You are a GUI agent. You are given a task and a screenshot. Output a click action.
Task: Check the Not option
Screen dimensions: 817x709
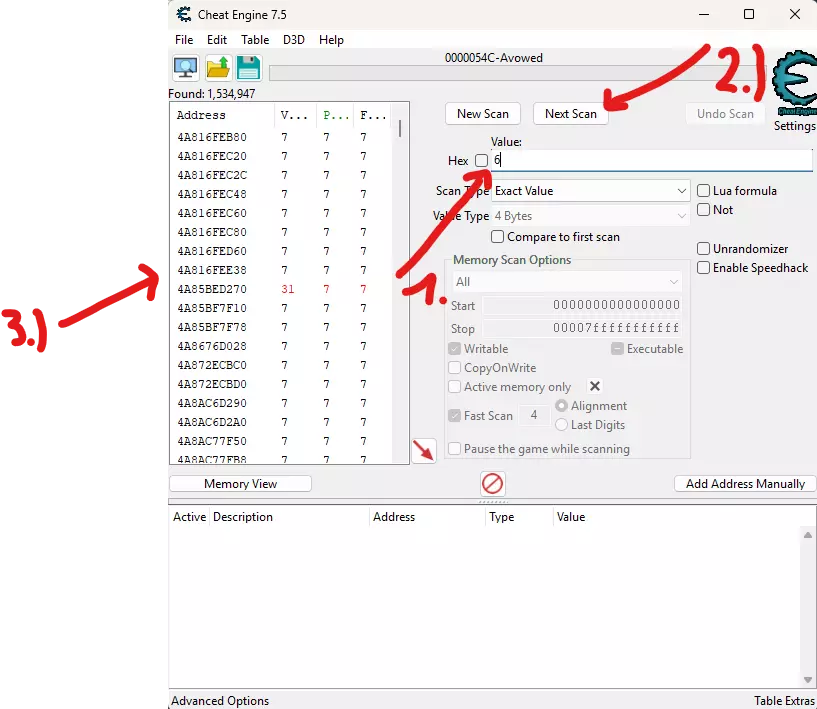coord(703,209)
